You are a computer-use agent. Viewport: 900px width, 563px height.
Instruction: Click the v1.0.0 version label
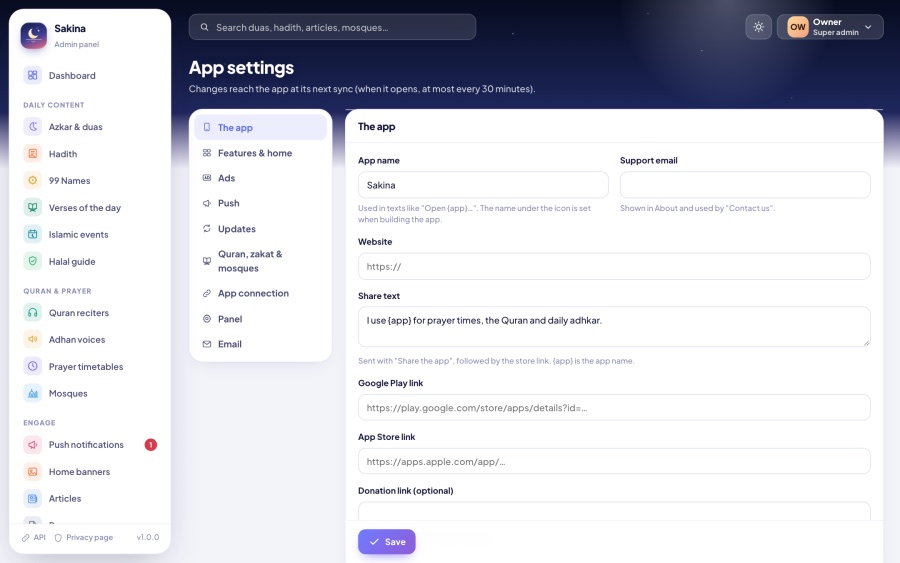pos(148,537)
